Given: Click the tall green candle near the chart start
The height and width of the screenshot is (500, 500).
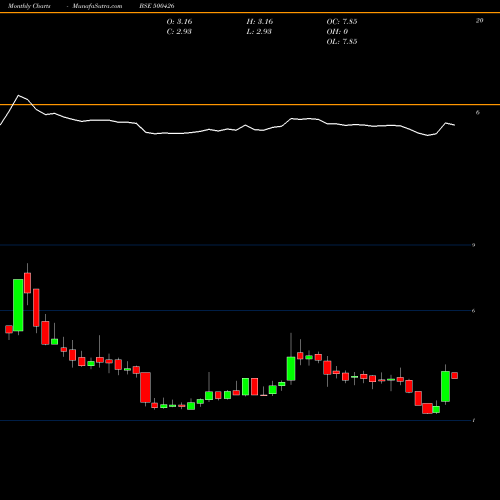Looking at the screenshot, I should point(18,305).
